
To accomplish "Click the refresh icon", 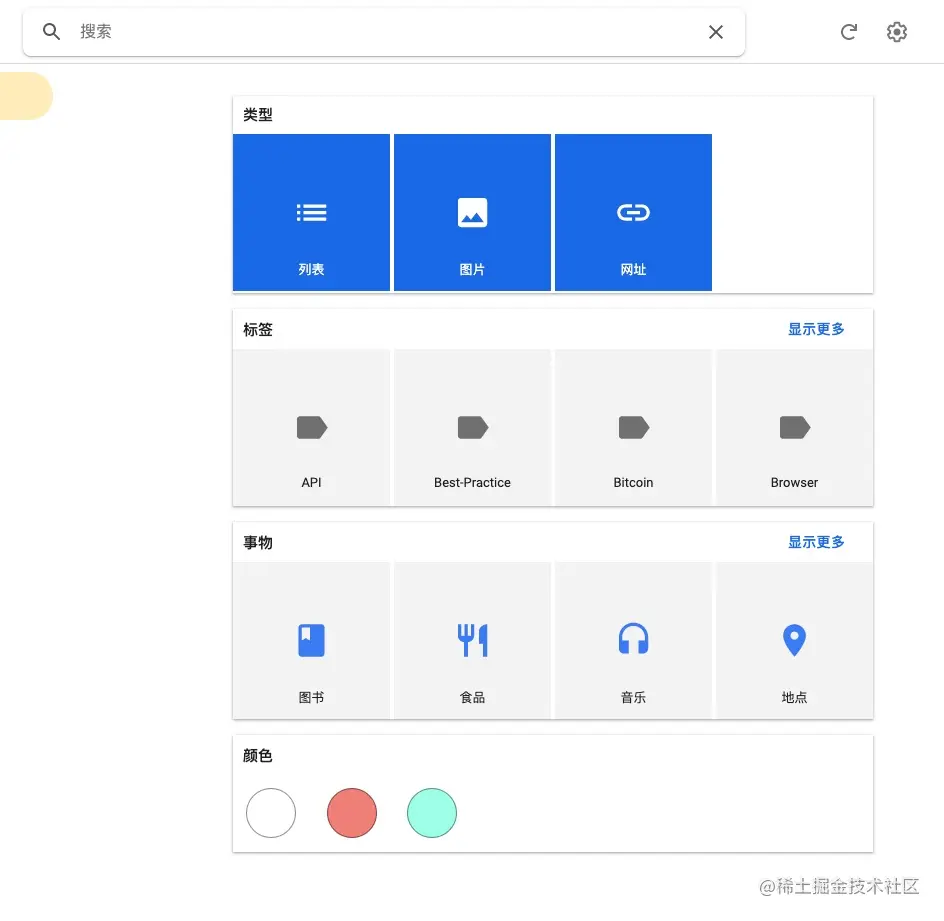I will [x=849, y=32].
